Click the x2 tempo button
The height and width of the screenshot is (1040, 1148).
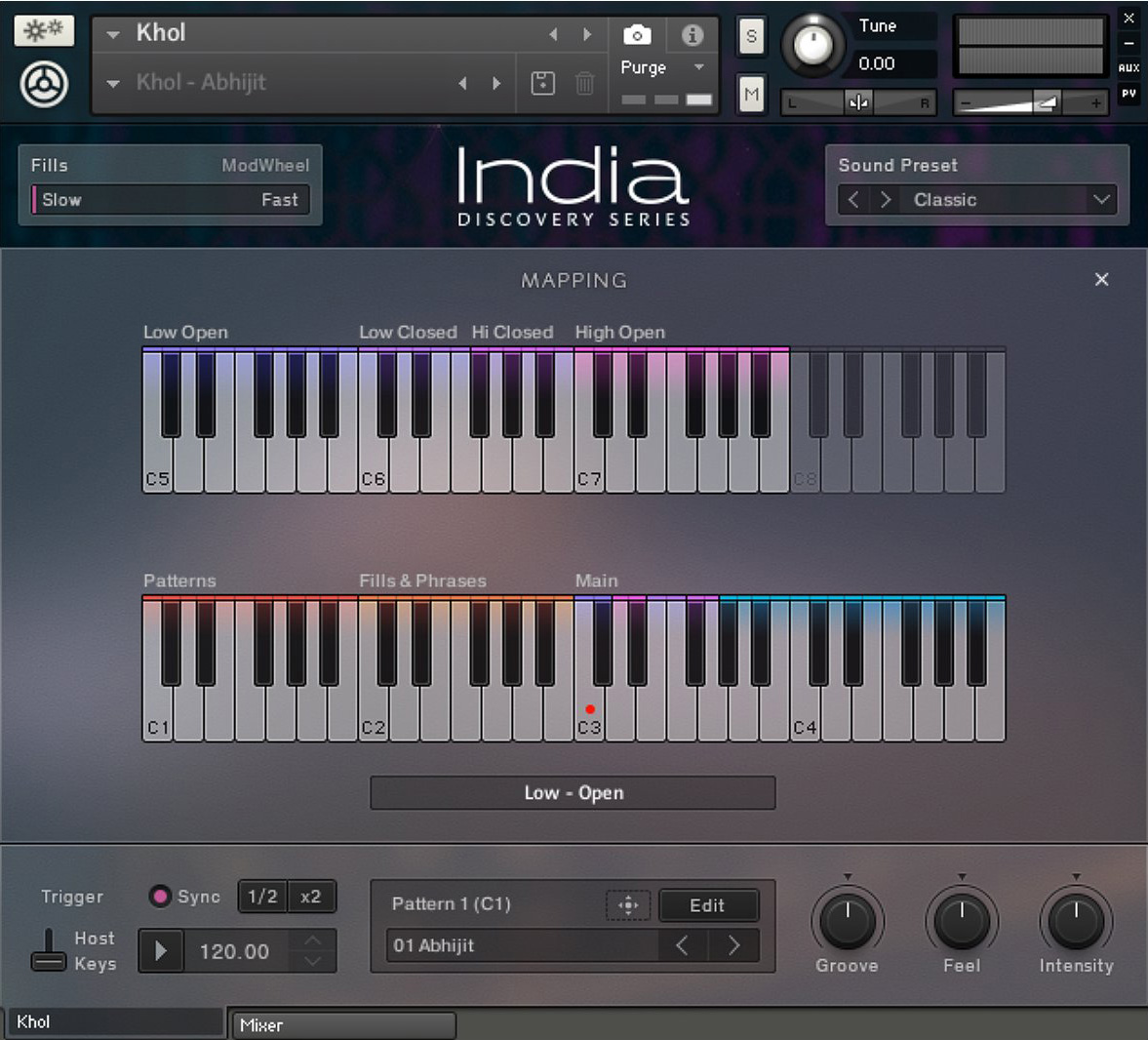coord(311,897)
